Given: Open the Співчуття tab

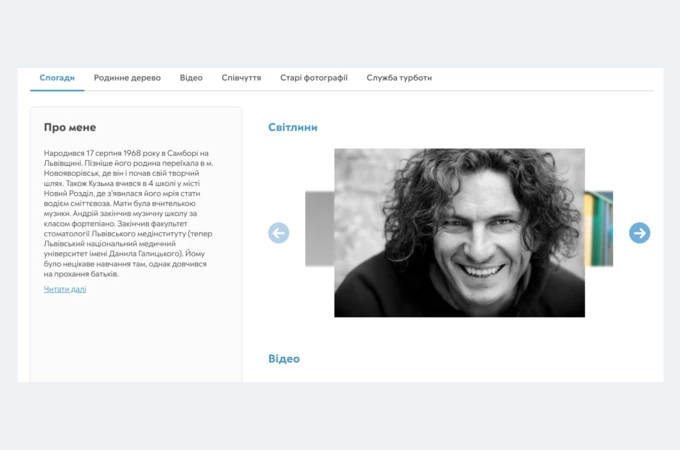Looking at the screenshot, I should [x=241, y=78].
